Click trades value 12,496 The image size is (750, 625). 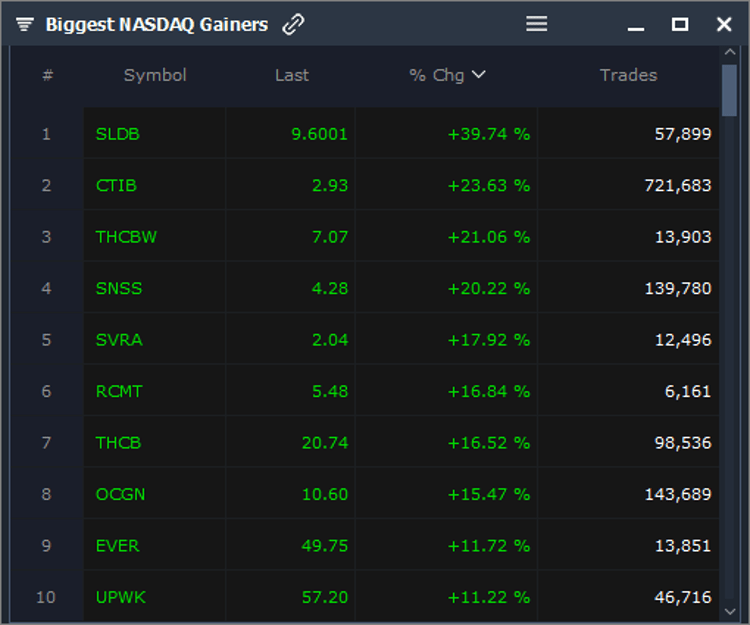point(683,340)
